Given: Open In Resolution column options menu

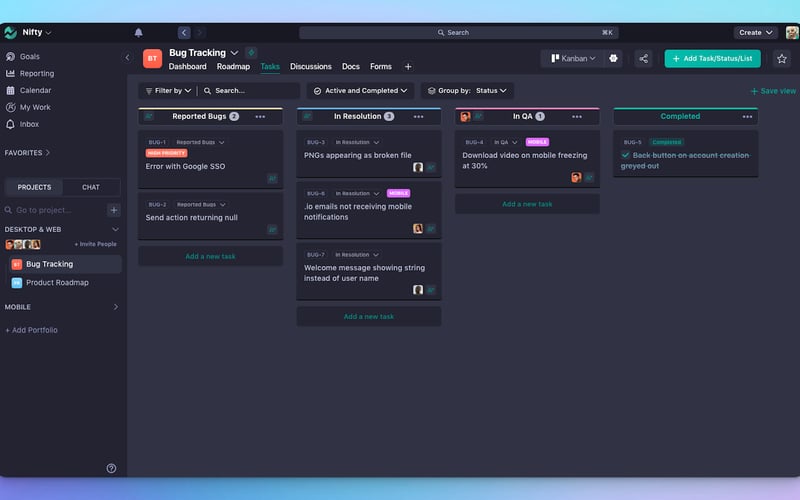Looking at the screenshot, I should [418, 117].
